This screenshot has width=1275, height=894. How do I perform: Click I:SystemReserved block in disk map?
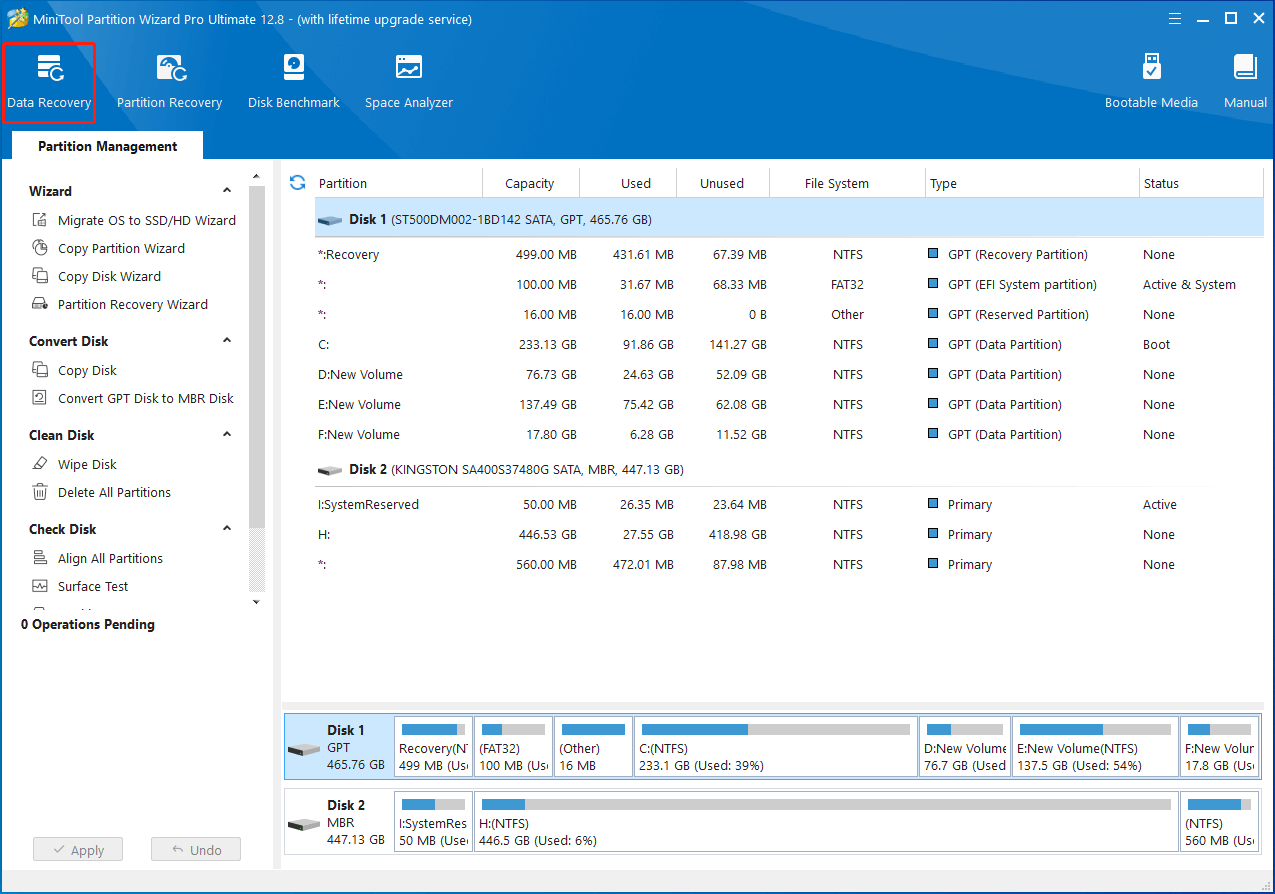433,822
